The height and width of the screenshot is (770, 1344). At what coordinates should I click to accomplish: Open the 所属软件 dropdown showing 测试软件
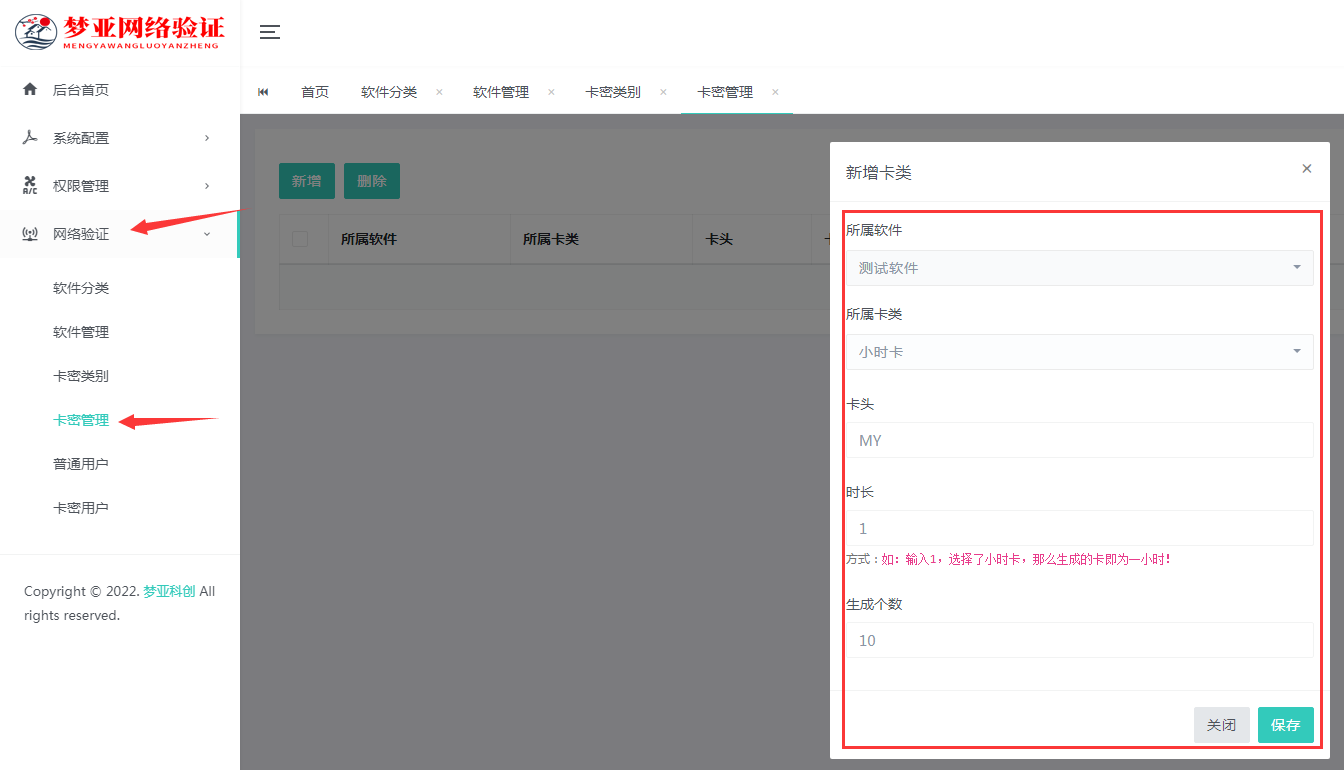(1078, 267)
